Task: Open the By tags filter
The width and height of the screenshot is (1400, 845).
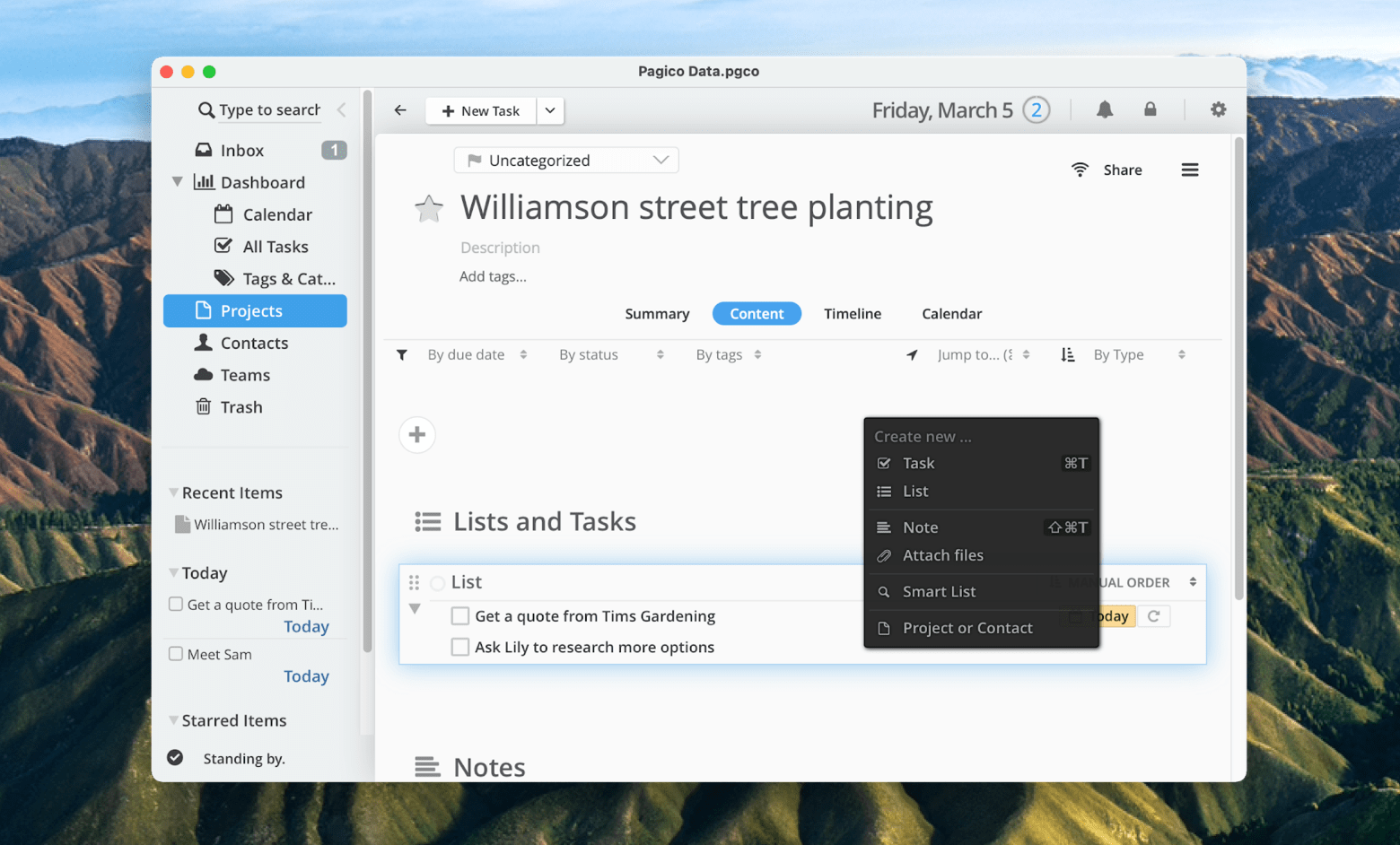Action: click(x=728, y=355)
